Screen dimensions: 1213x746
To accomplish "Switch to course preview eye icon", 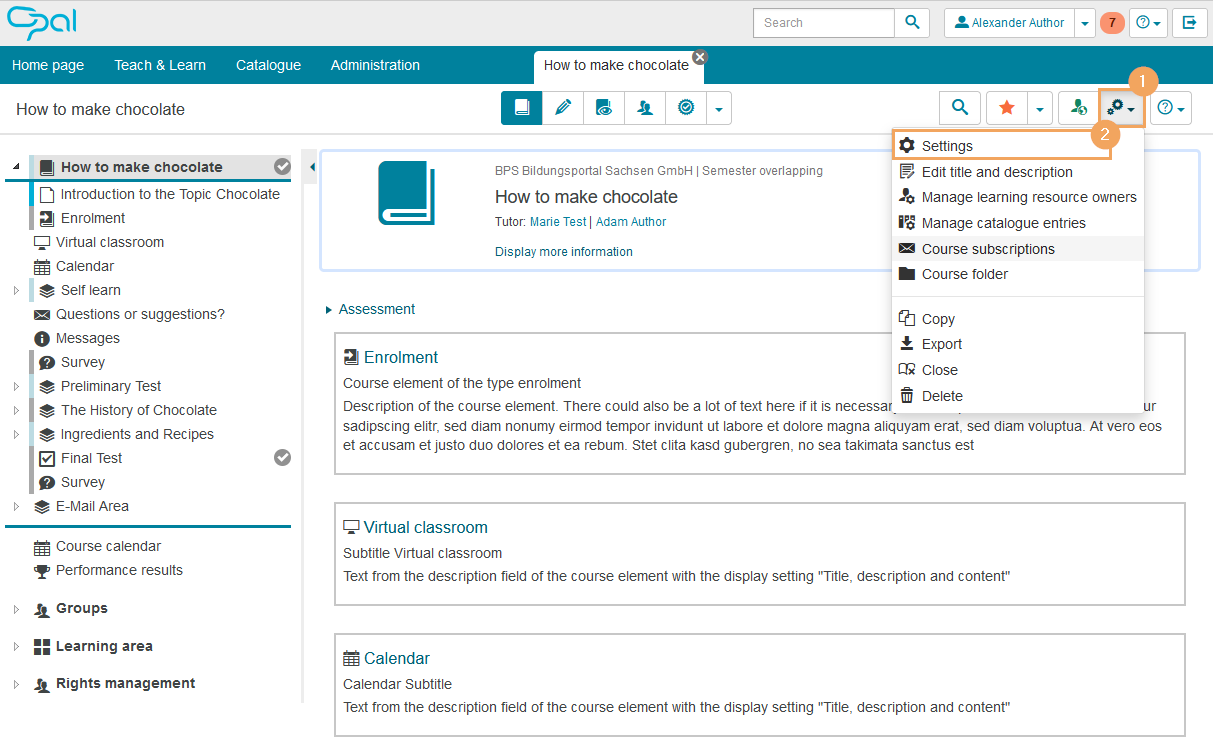I will pos(604,108).
